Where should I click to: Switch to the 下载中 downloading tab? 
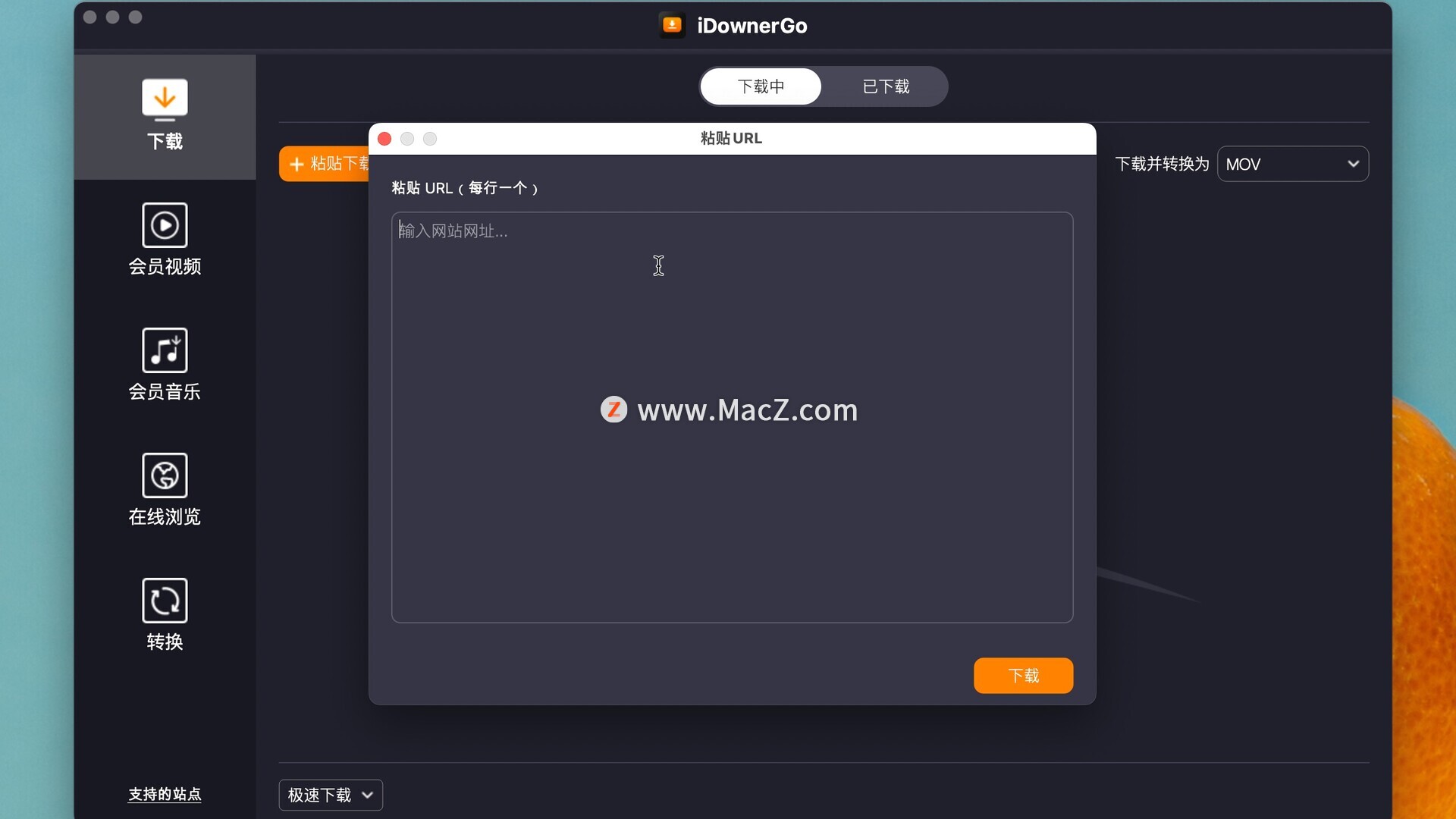coord(761,86)
